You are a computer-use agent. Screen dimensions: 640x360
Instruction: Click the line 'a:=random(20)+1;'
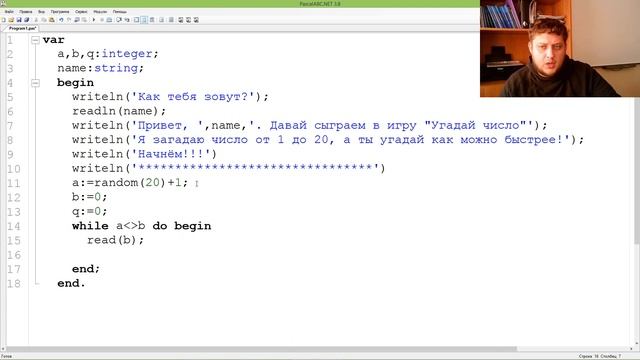[x=130, y=183]
